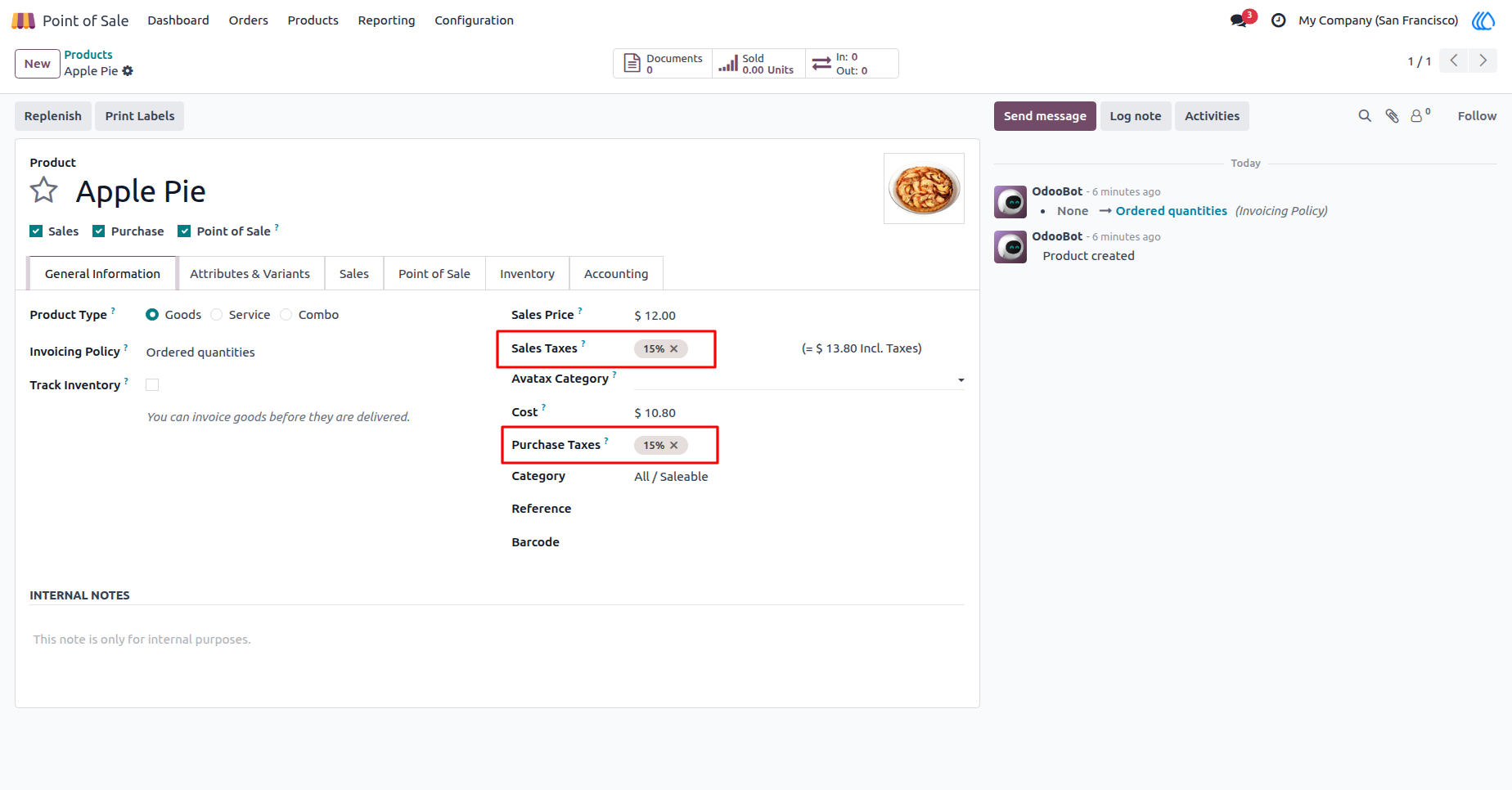Click Print Labels button

coord(140,116)
